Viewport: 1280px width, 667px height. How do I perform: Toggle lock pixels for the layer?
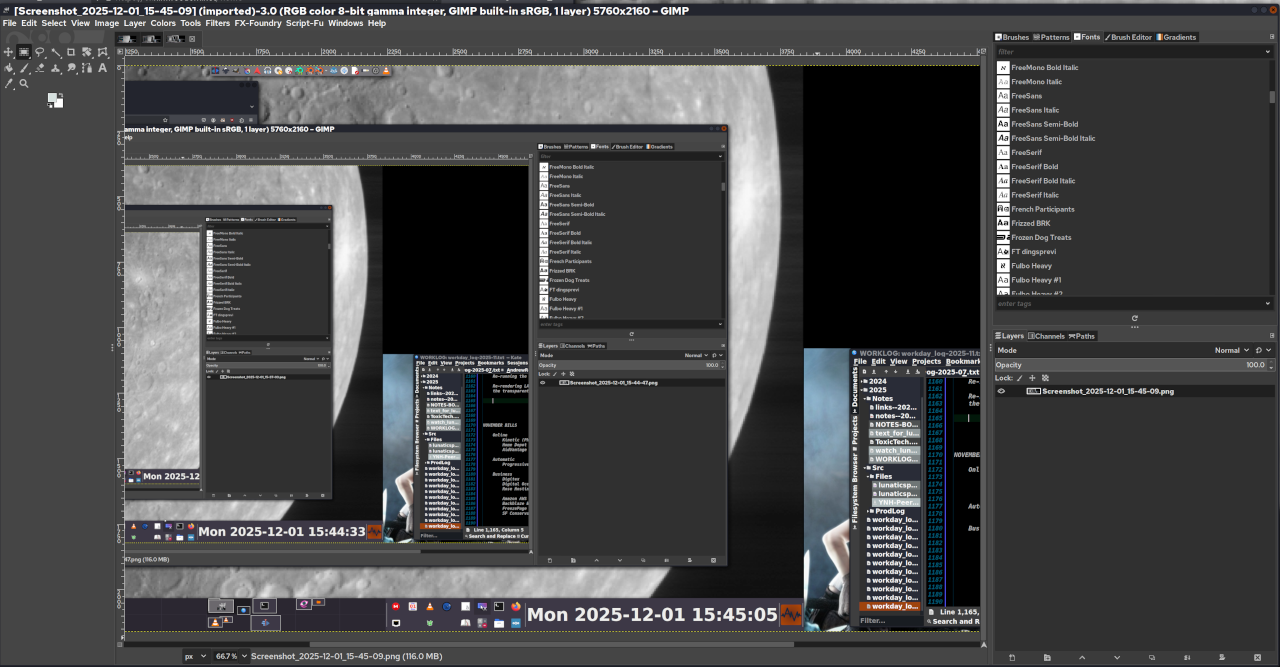click(x=1019, y=378)
